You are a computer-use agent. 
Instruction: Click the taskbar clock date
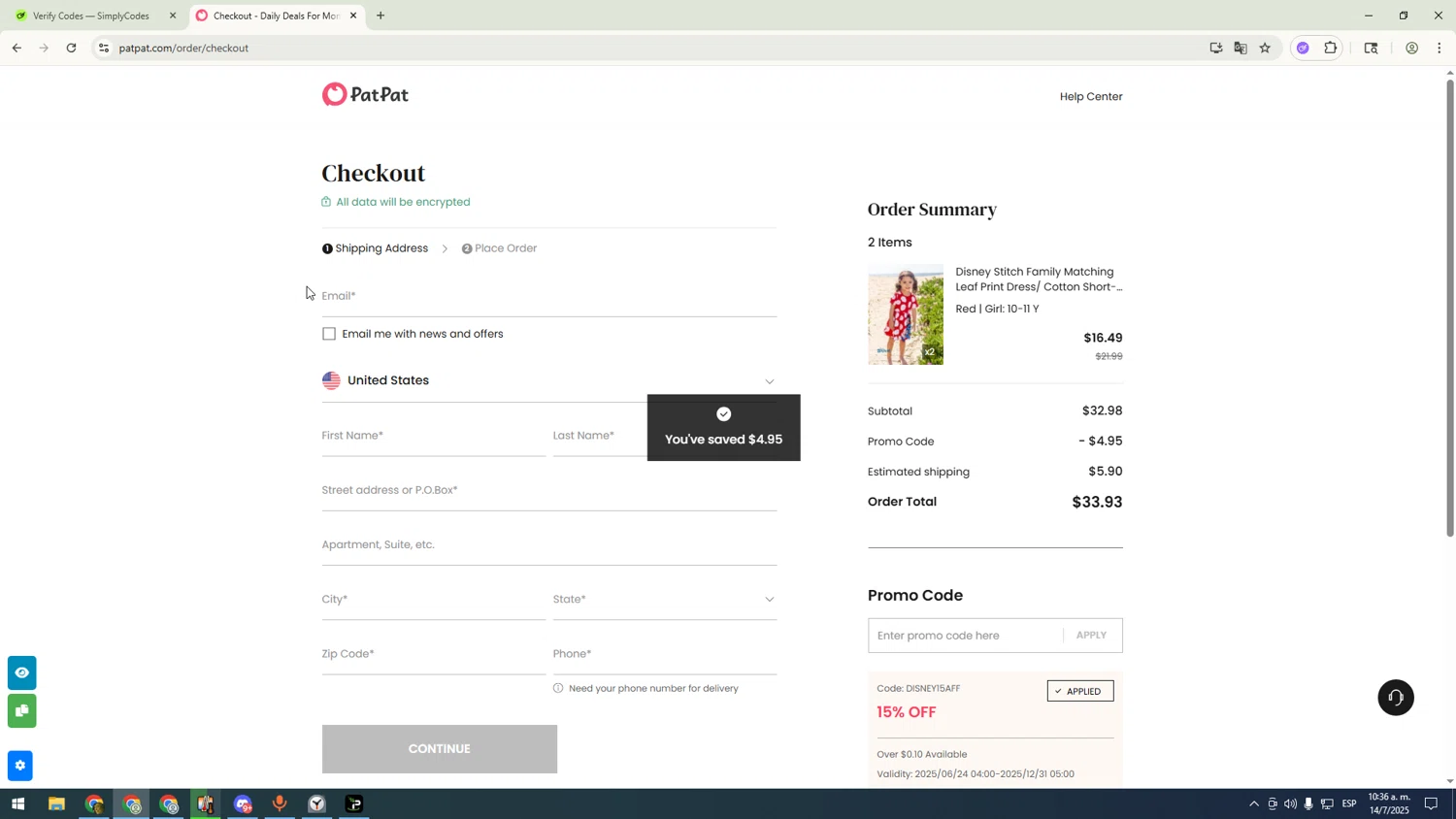[x=1389, y=804]
